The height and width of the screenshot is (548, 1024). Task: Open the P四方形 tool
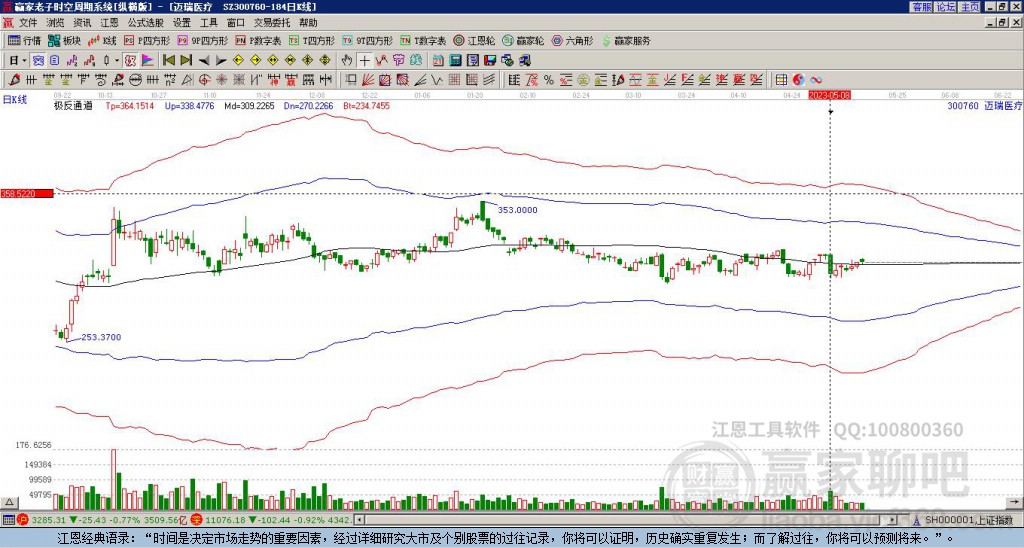[x=147, y=40]
